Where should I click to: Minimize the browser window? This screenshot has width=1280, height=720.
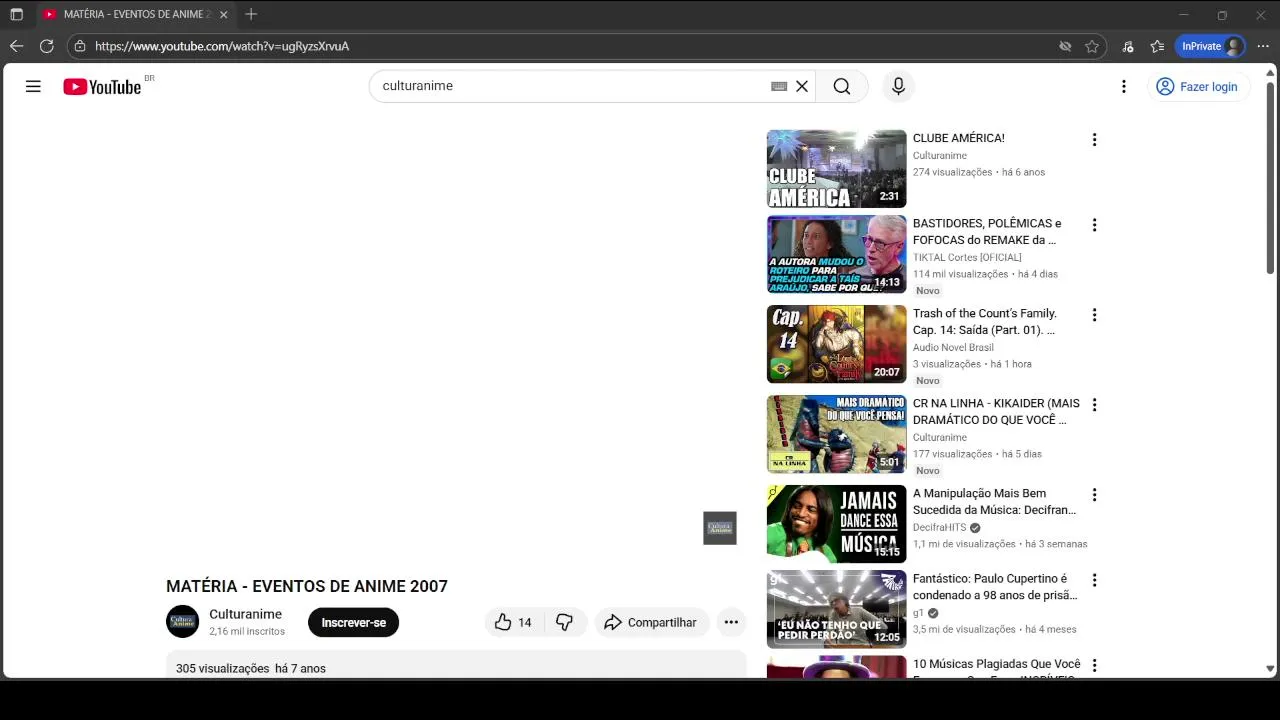pos(1184,14)
